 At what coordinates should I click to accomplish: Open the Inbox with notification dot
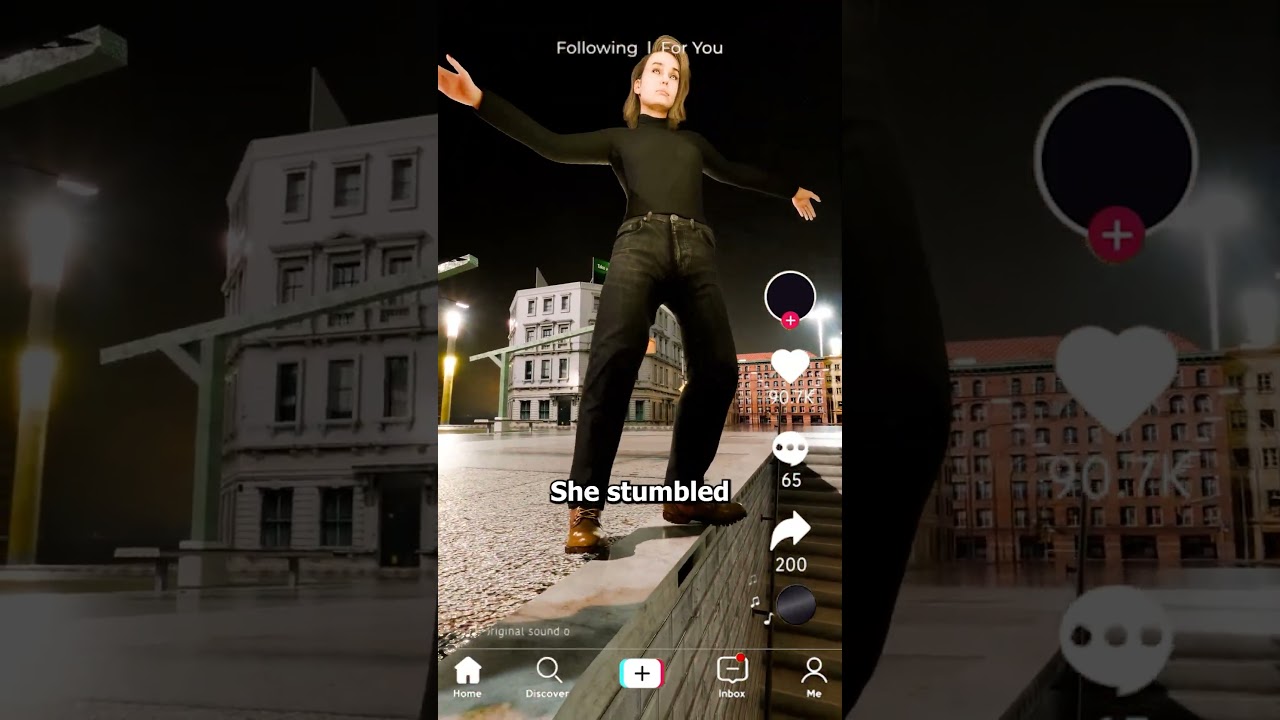(732, 677)
